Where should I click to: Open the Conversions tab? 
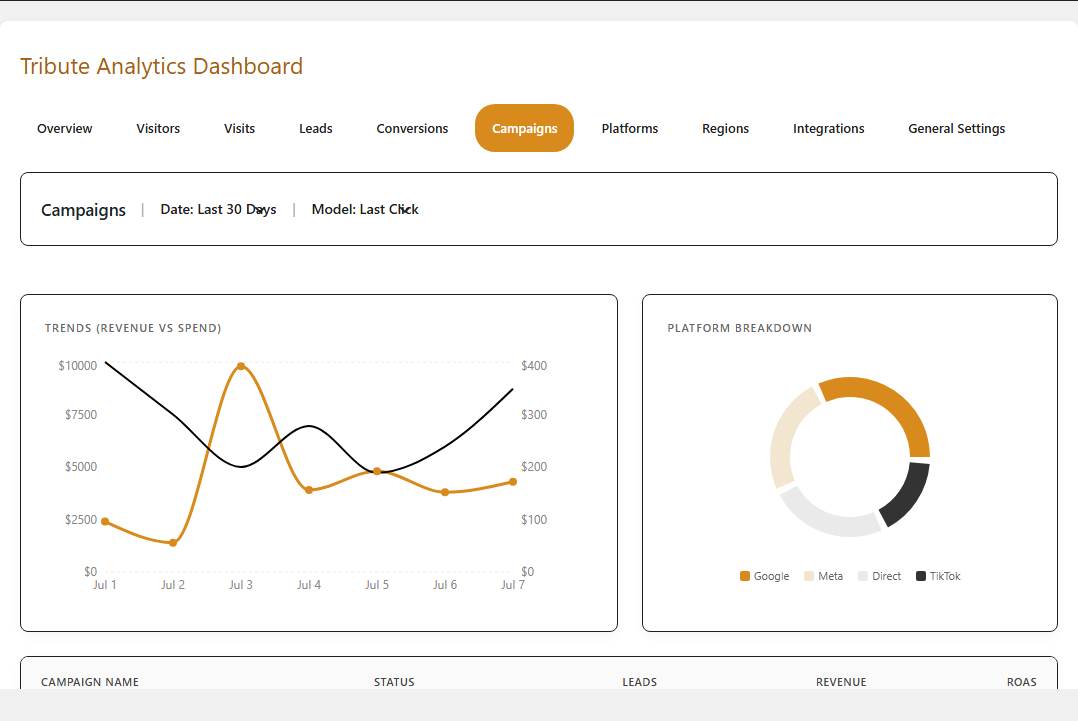pos(412,129)
